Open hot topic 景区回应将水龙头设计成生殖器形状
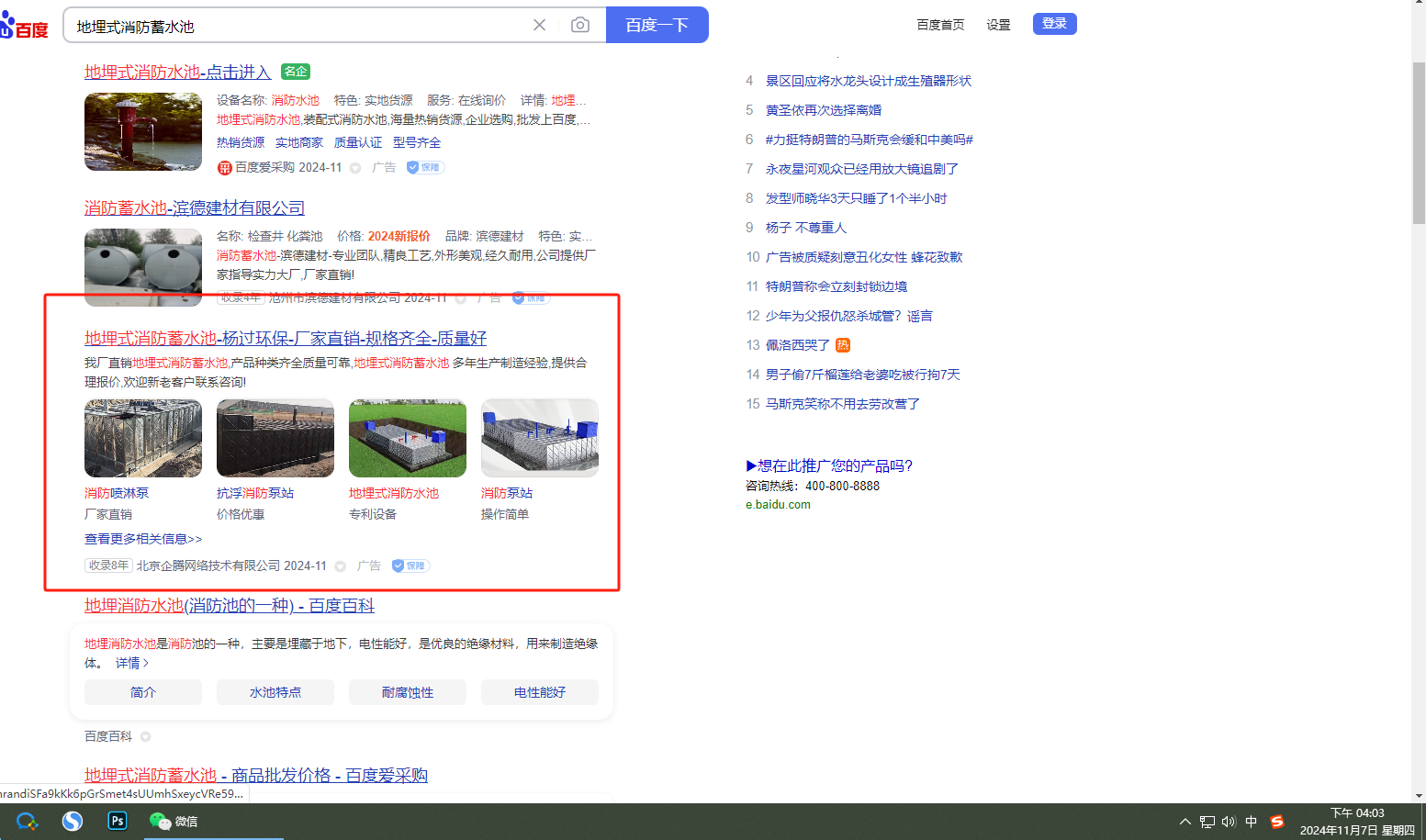Viewport: 1426px width, 840px height. (869, 81)
